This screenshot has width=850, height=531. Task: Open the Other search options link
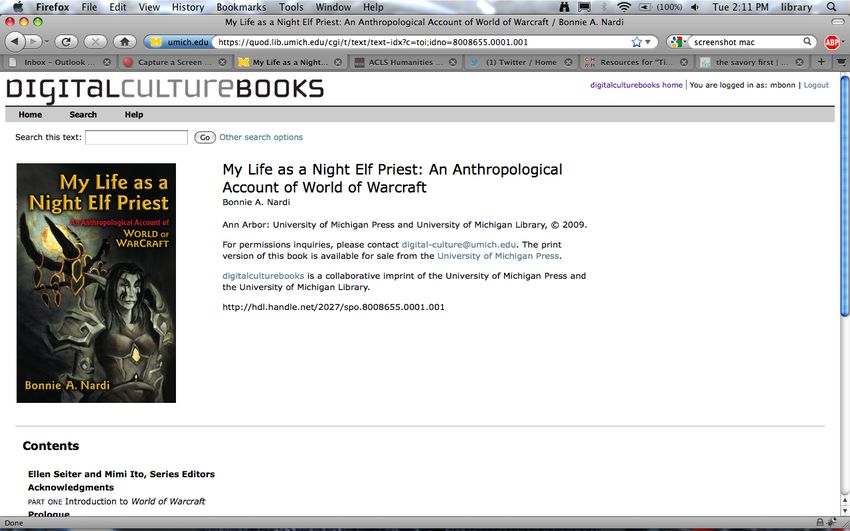pos(261,137)
